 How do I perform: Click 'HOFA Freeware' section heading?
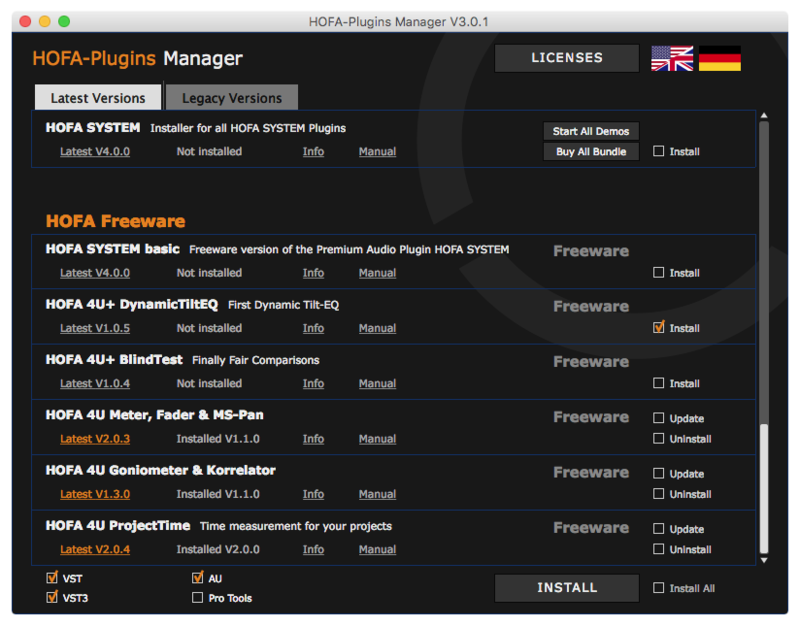(115, 221)
